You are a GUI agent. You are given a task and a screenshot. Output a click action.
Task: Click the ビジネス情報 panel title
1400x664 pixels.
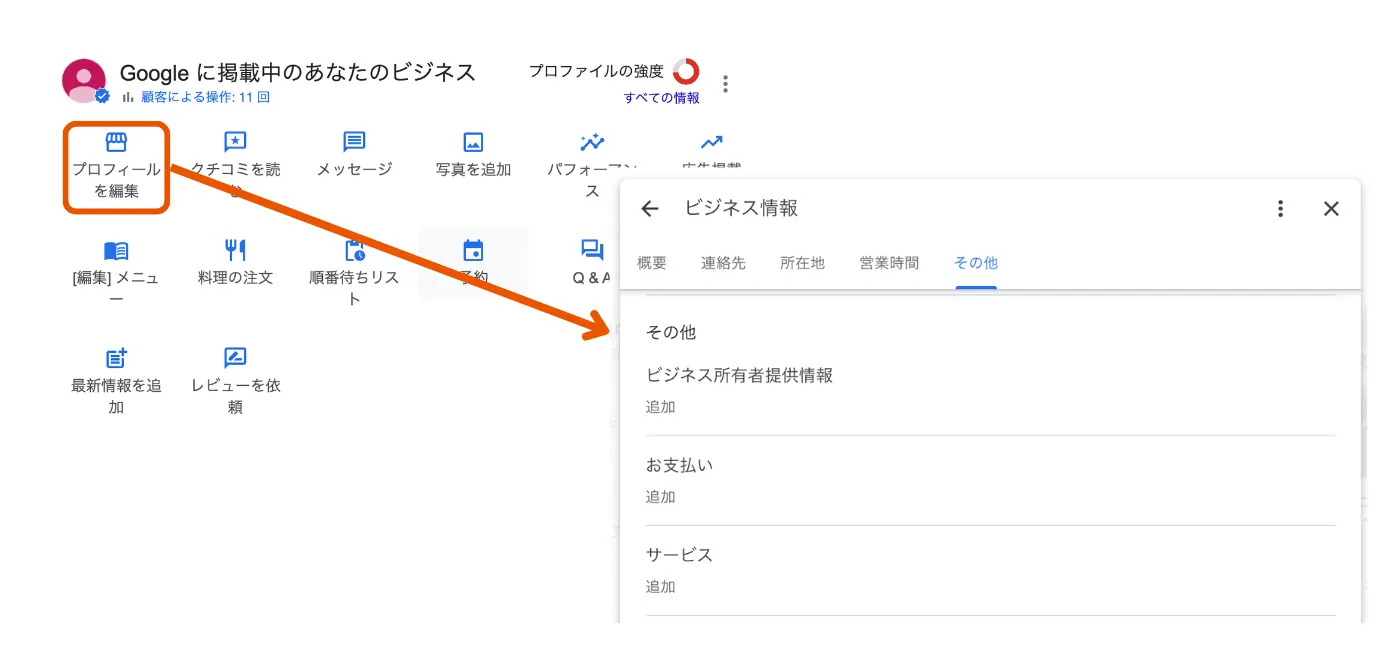pyautogui.click(x=741, y=208)
